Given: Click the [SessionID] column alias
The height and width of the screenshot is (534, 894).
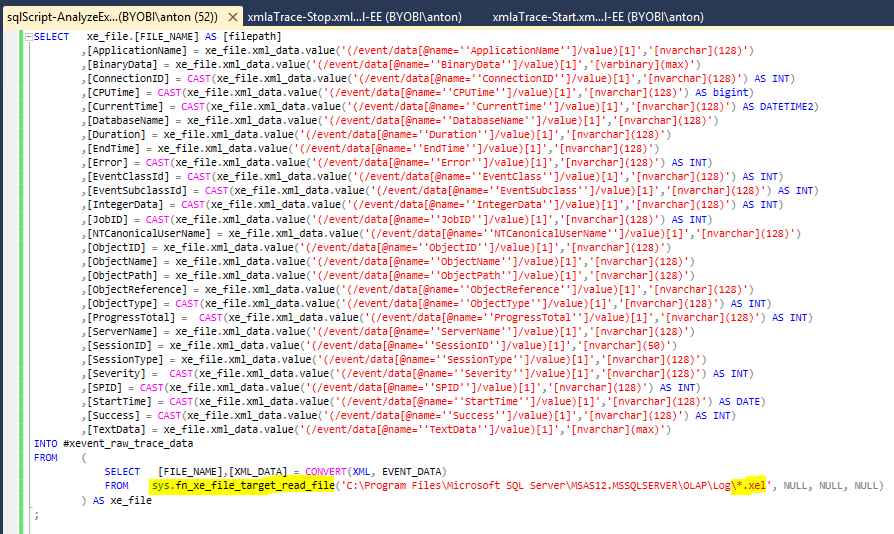Looking at the screenshot, I should [119, 346].
